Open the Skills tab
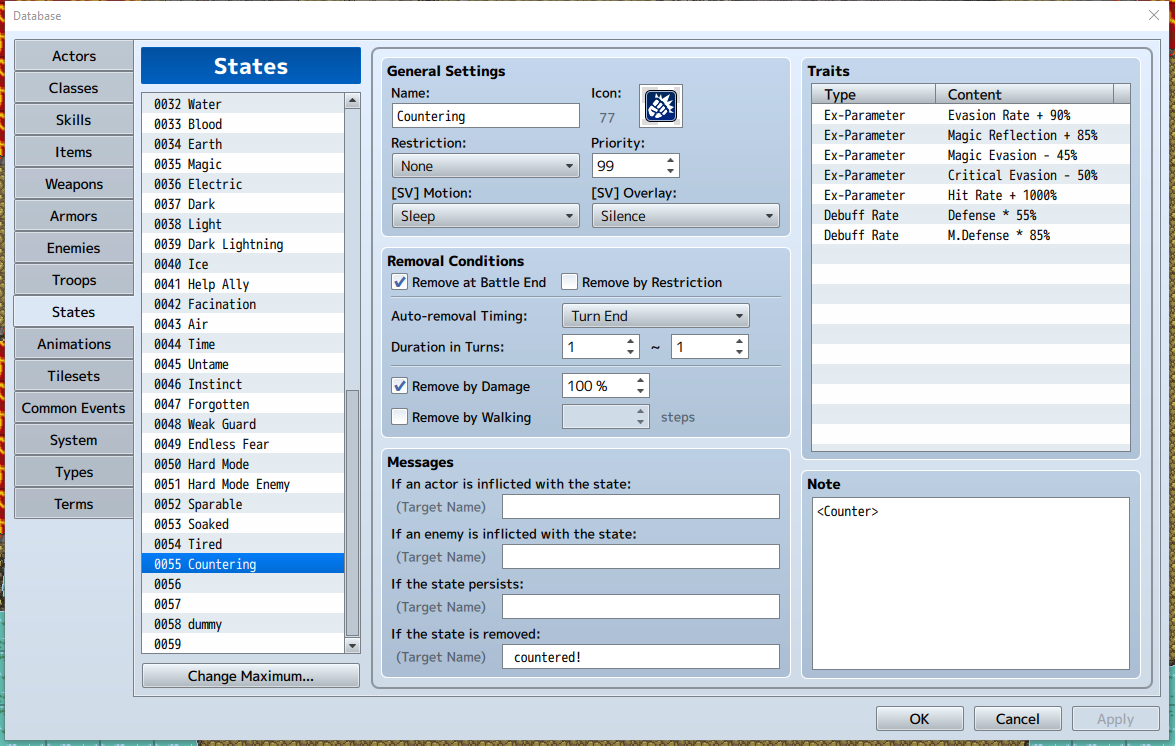The height and width of the screenshot is (746, 1175). coord(73,121)
